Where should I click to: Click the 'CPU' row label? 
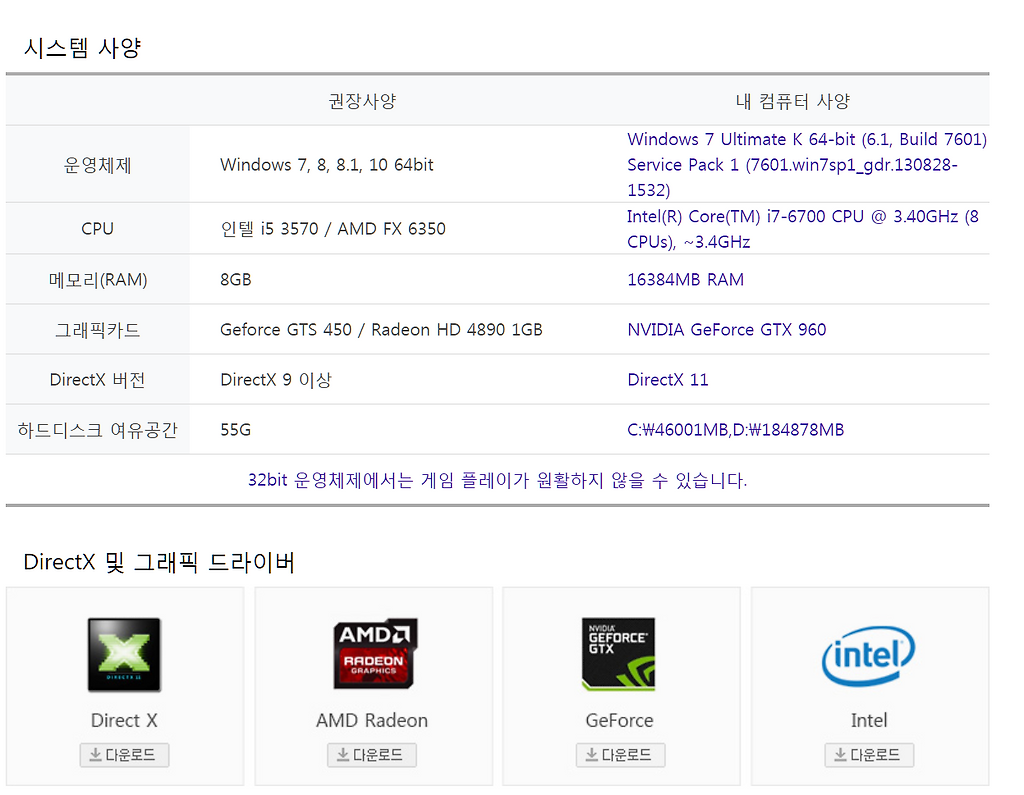click(97, 229)
